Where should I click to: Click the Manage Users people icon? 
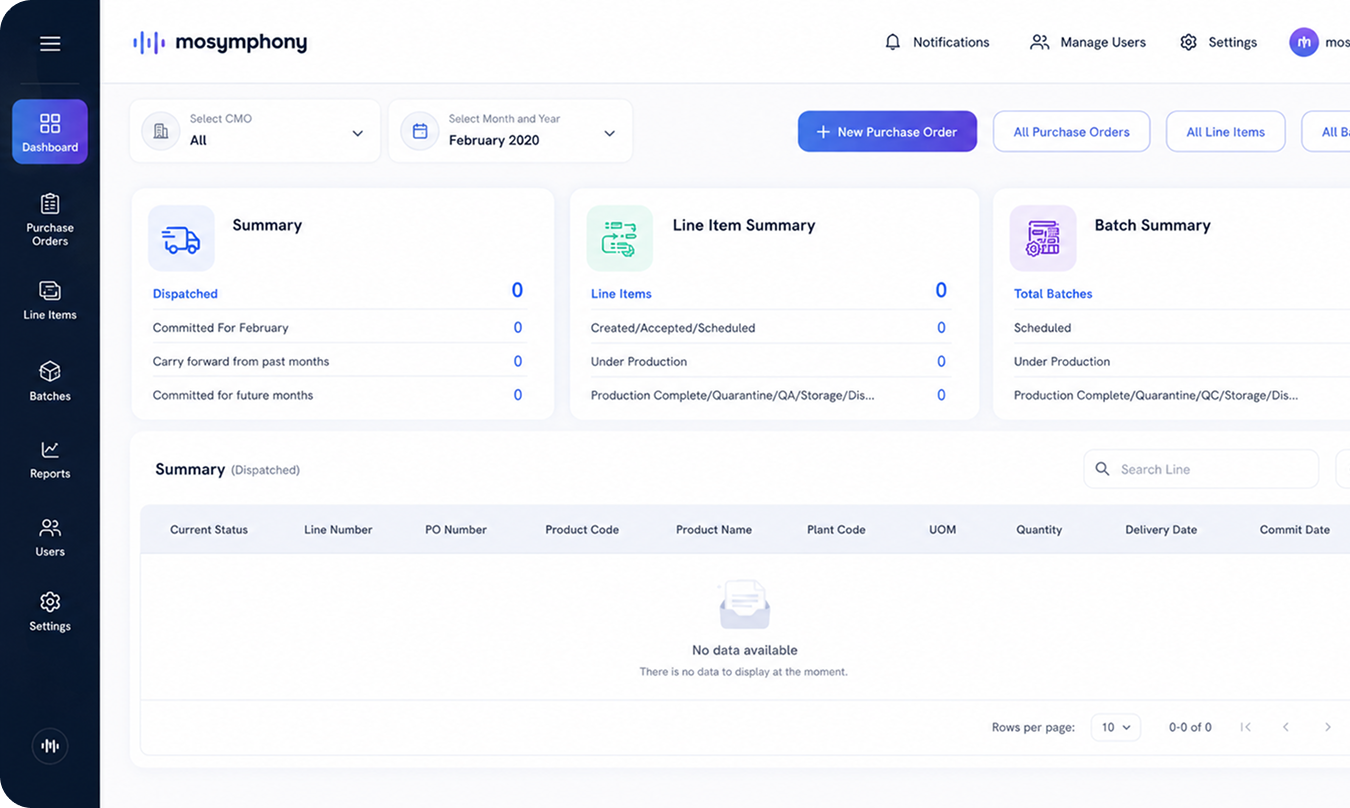[1040, 42]
